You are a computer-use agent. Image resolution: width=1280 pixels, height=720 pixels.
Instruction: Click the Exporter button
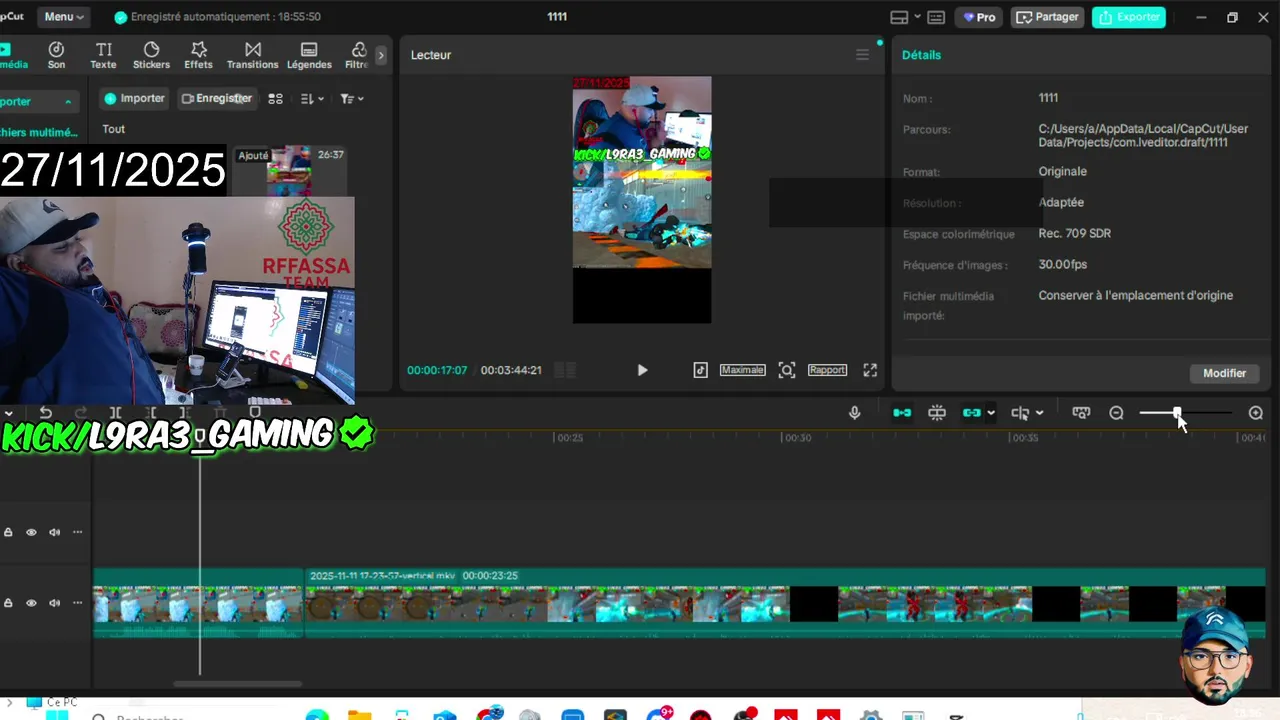point(1129,17)
